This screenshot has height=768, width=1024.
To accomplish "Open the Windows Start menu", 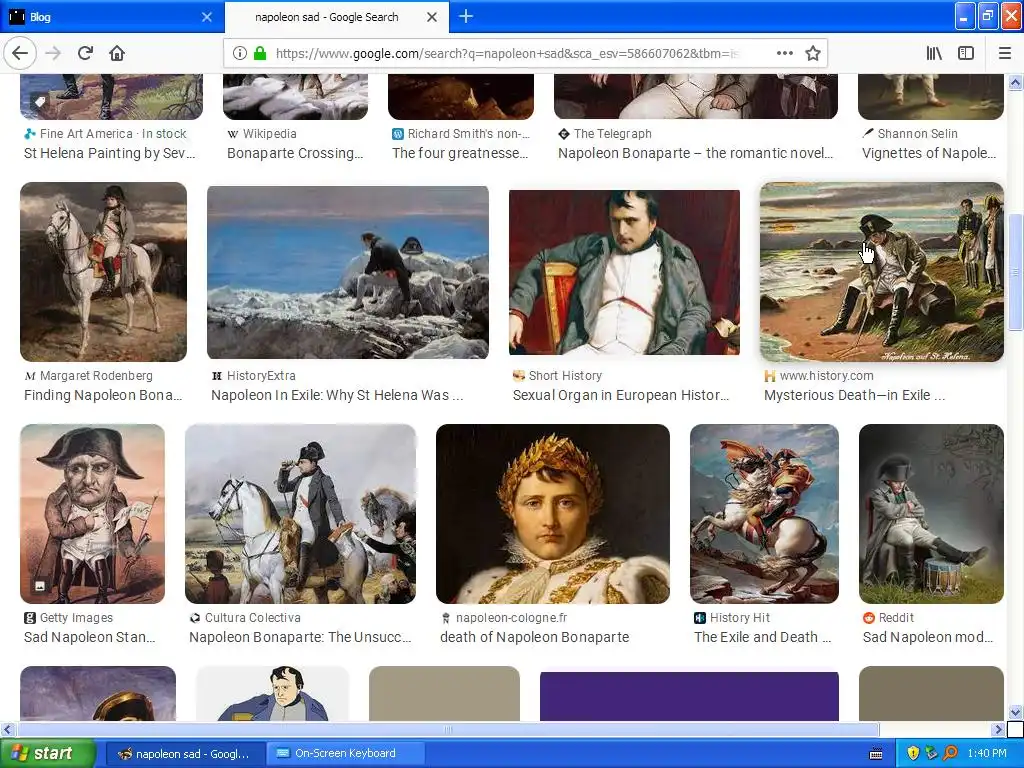I will pyautogui.click(x=47, y=753).
